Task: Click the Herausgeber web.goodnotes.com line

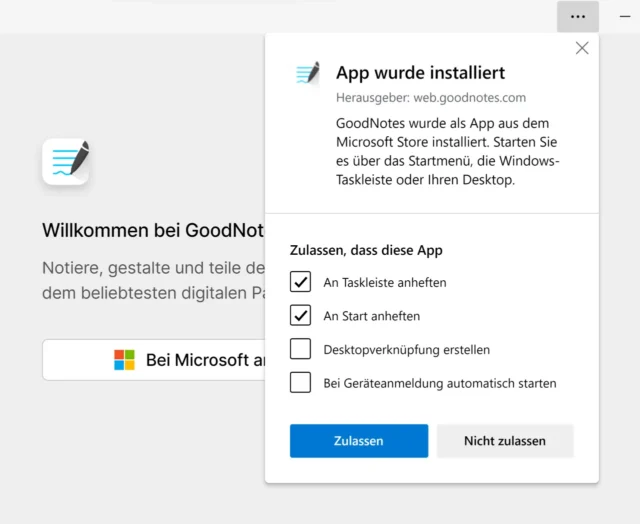Action: point(430,98)
